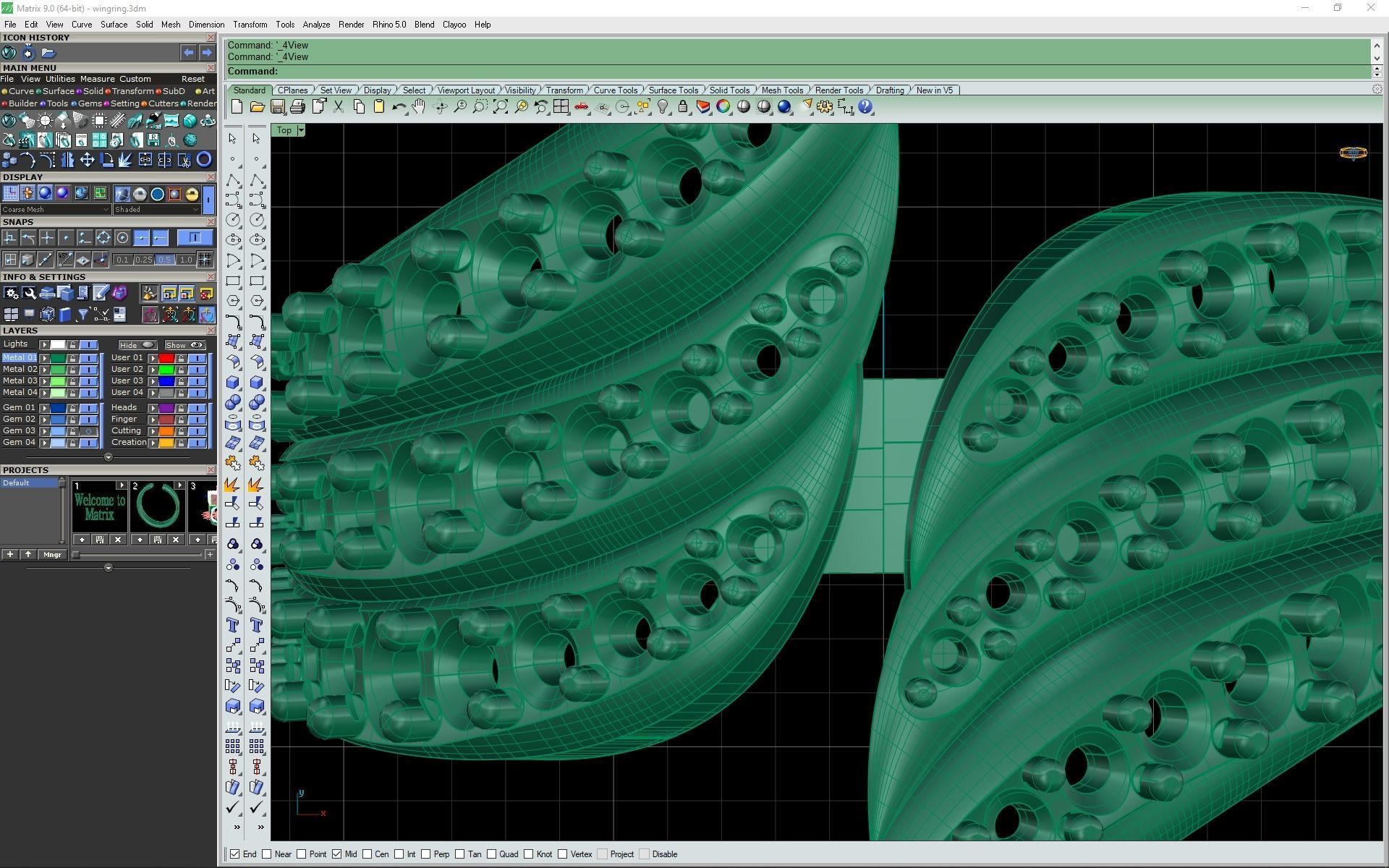Open the Shaded display mode dropdown
Viewport: 1389px width, 868px height.
tap(156, 209)
